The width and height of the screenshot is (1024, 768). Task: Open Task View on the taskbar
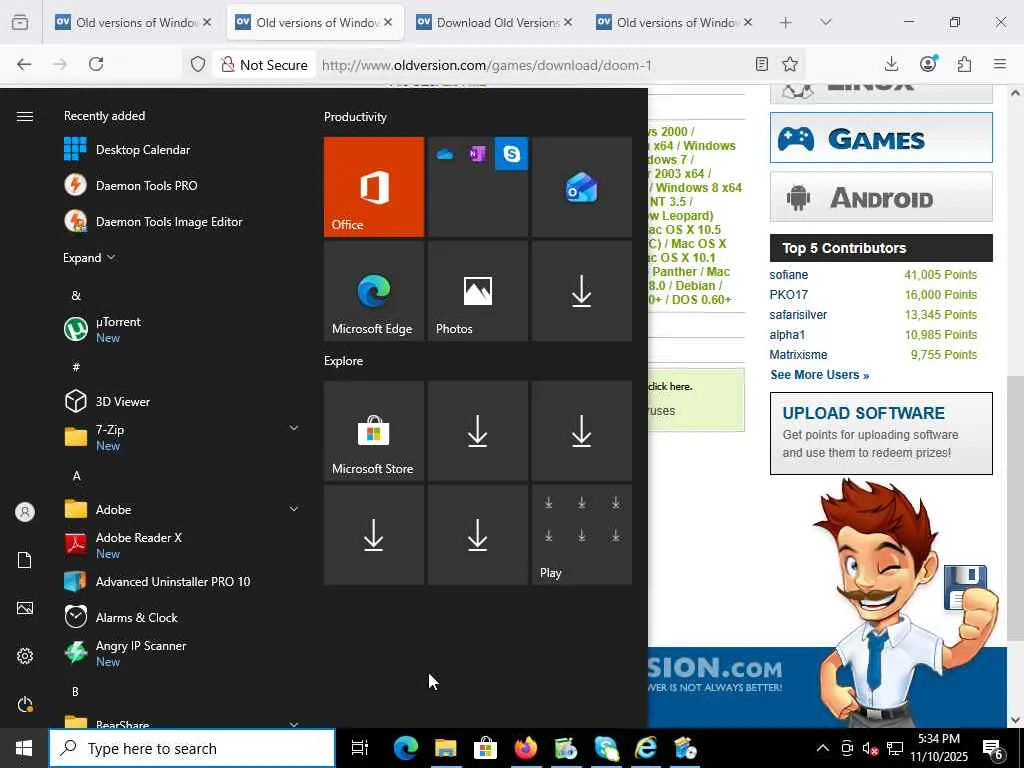(360, 748)
